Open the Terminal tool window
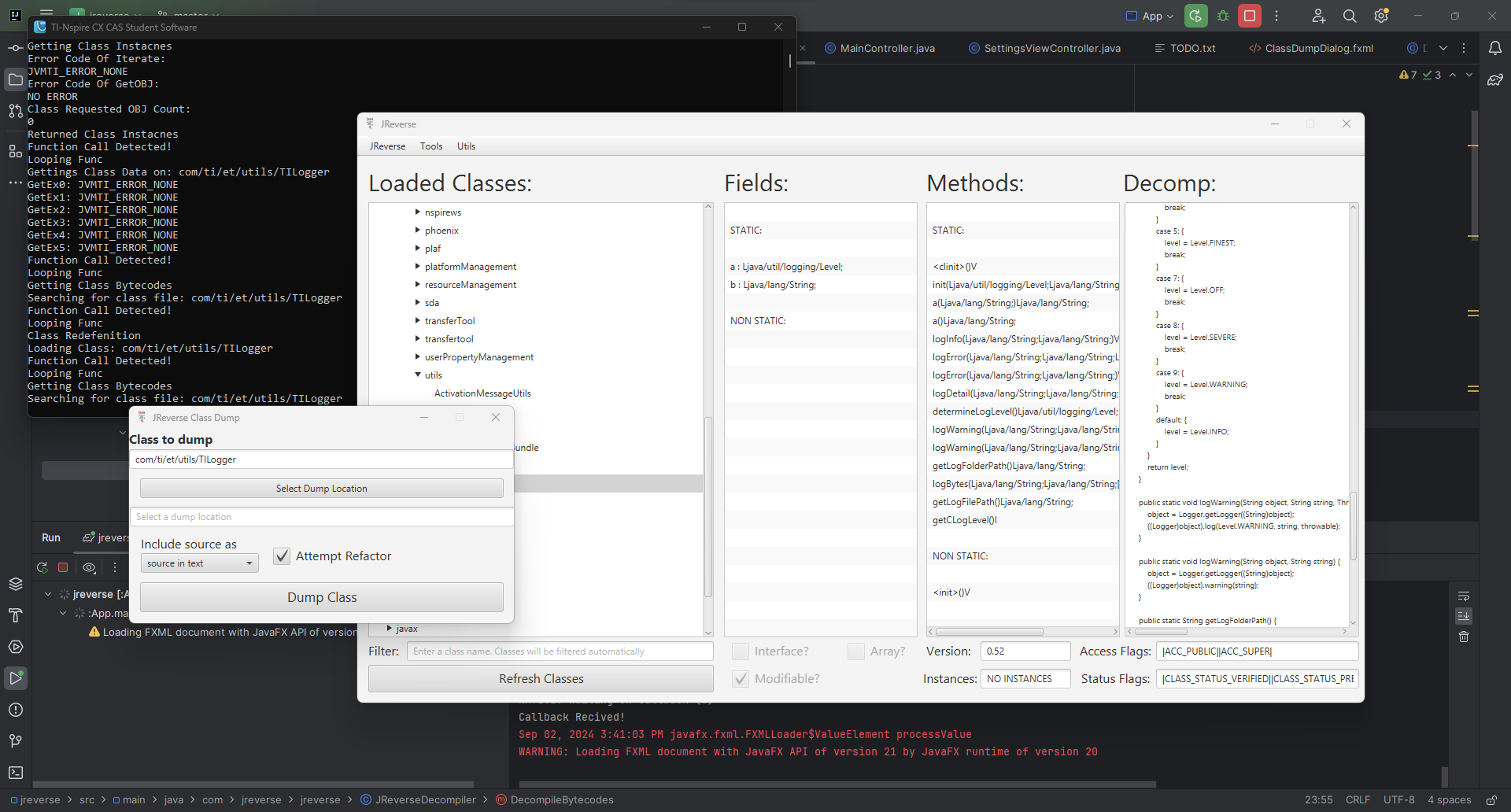The width and height of the screenshot is (1511, 812). pyautogui.click(x=16, y=773)
